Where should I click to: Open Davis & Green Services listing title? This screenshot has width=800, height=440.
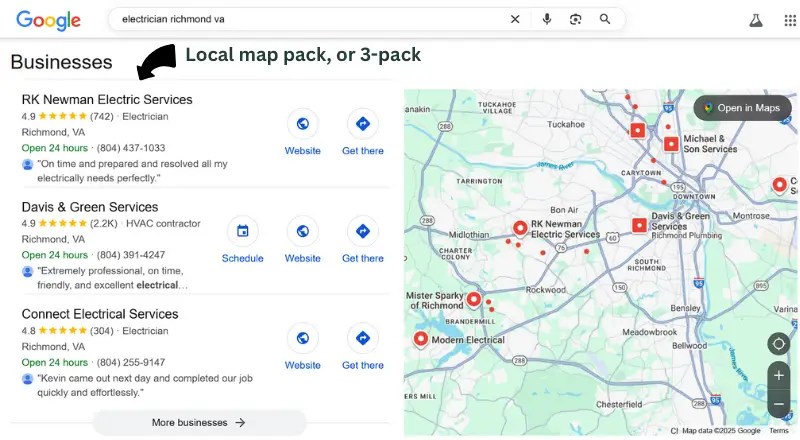coord(90,207)
